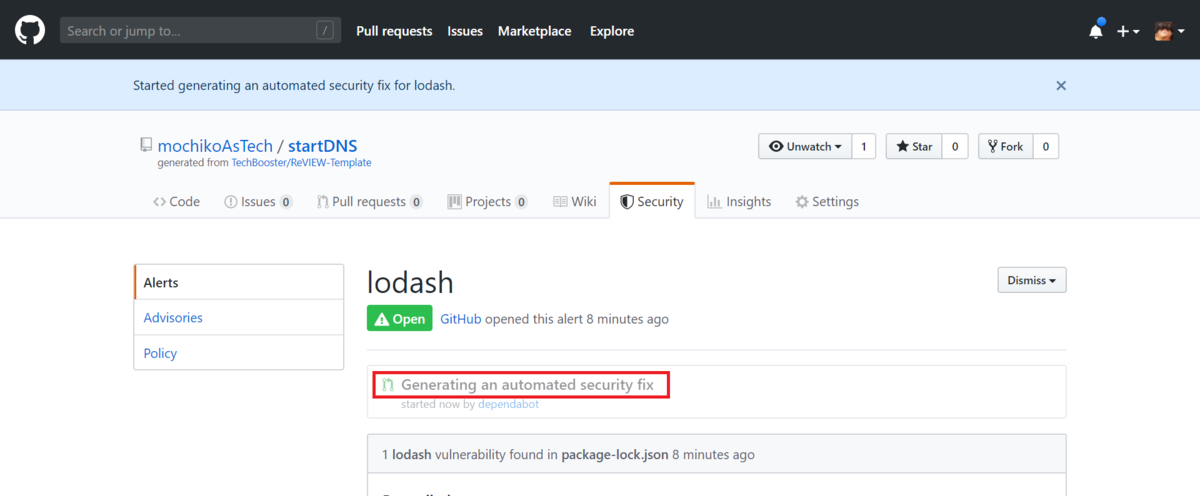The width and height of the screenshot is (1200, 496).
Task: Open the GitHub home logo
Action: pyautogui.click(x=31, y=30)
